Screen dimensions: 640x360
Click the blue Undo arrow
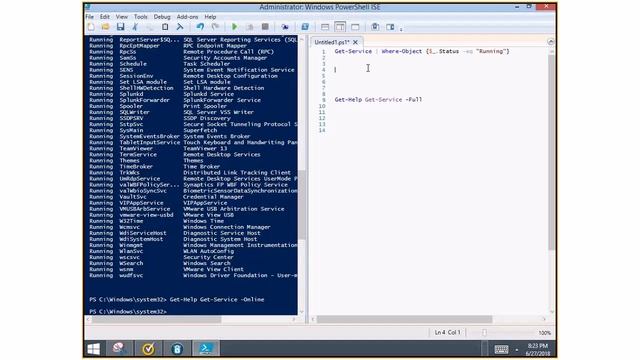(x=200, y=27)
